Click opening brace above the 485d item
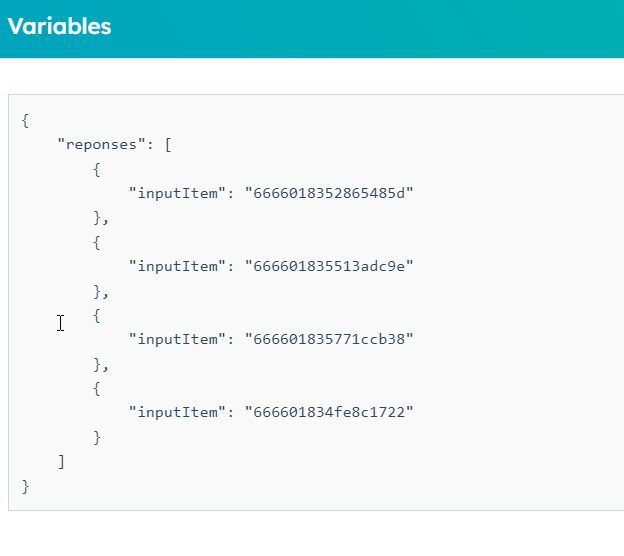This screenshot has width=624, height=556. [x=97, y=169]
